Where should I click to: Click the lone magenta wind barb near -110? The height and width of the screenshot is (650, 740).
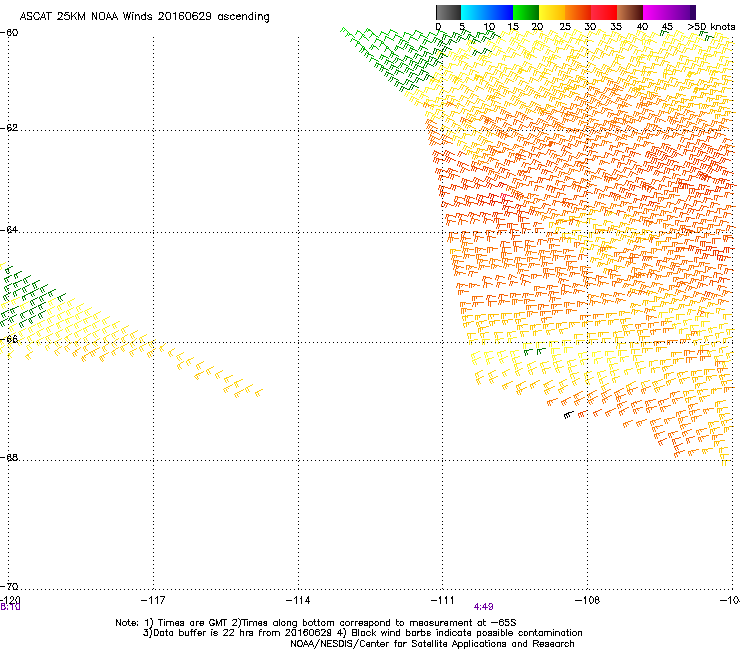505,197
